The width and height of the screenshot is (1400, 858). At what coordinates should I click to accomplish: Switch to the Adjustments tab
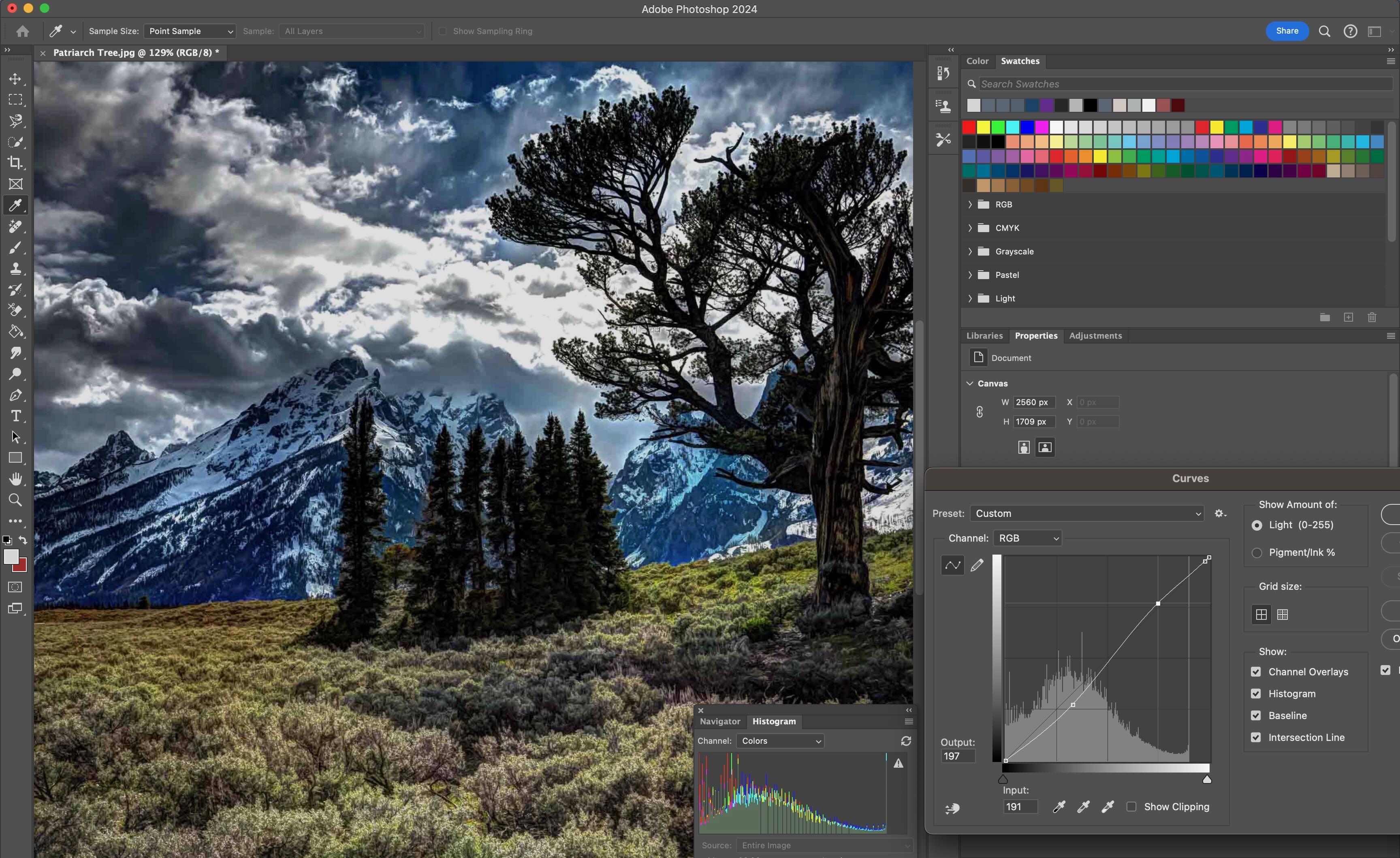[1095, 336]
